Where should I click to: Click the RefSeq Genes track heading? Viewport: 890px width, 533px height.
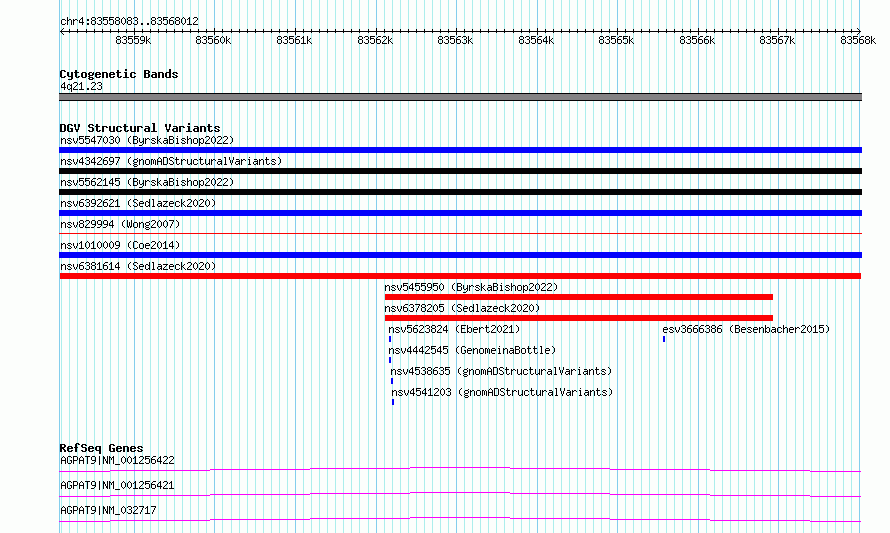(x=101, y=448)
